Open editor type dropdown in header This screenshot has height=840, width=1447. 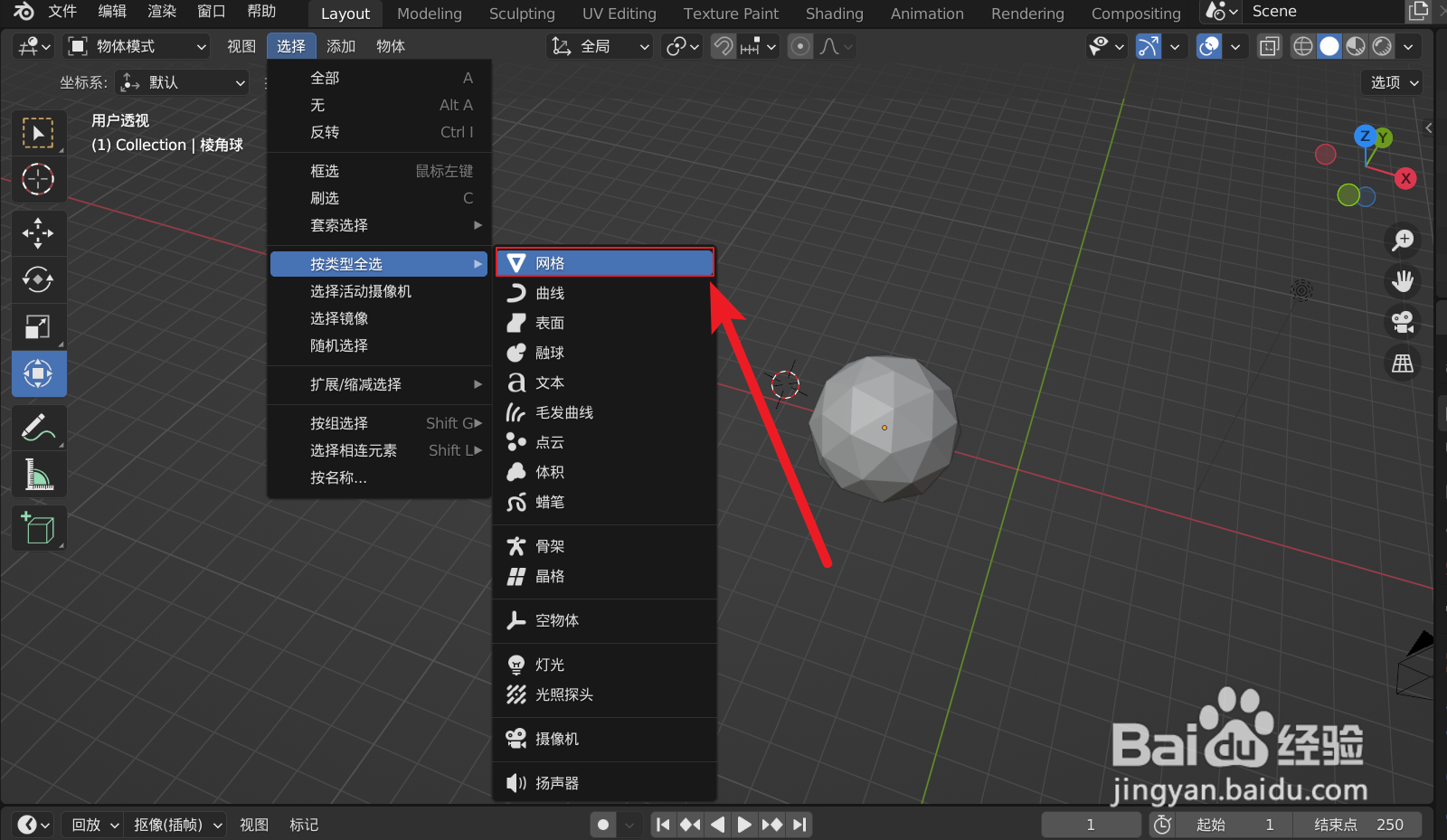point(34,46)
